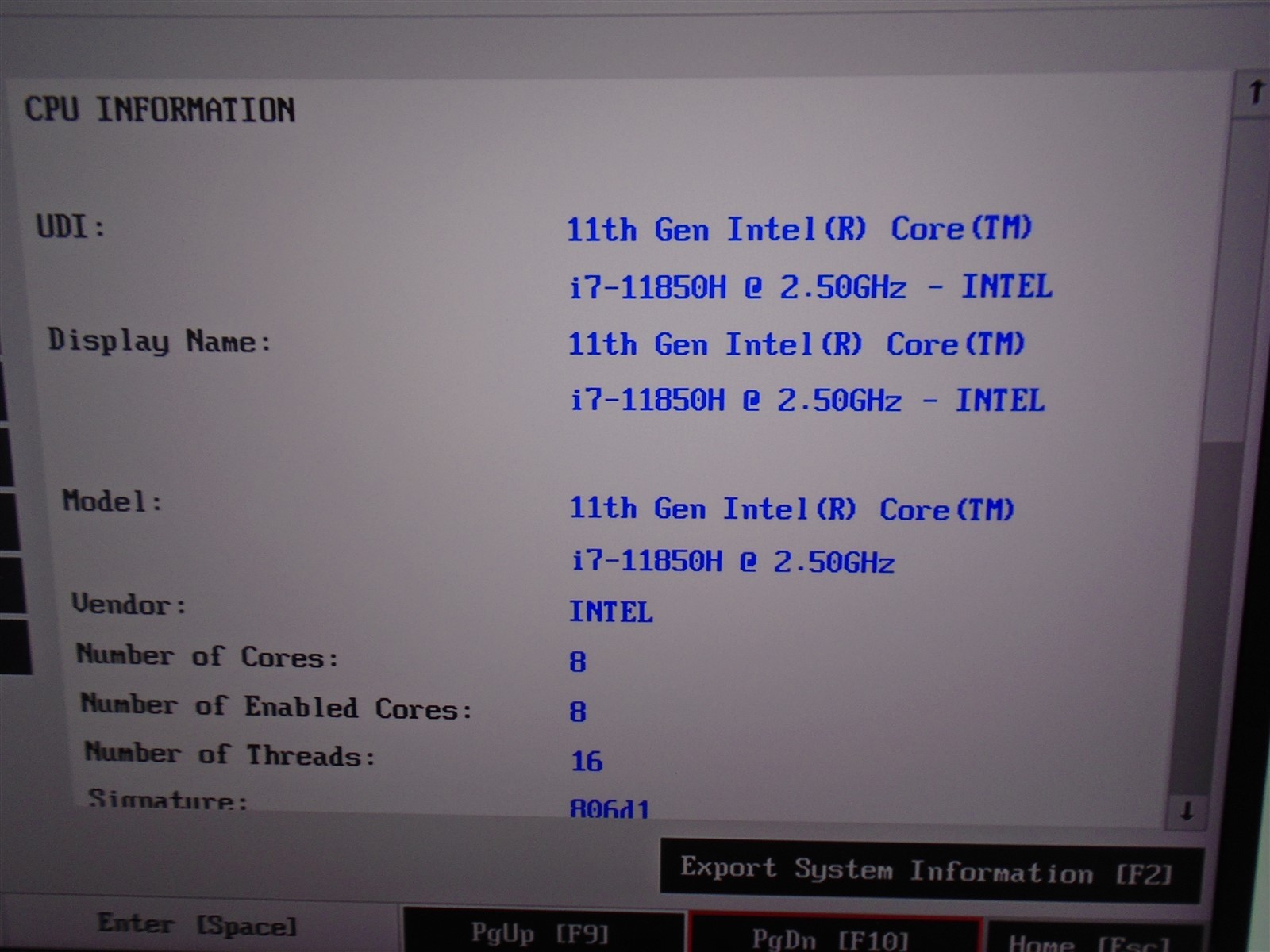Select the Display Name: label
1270x952 pixels.
160,341
